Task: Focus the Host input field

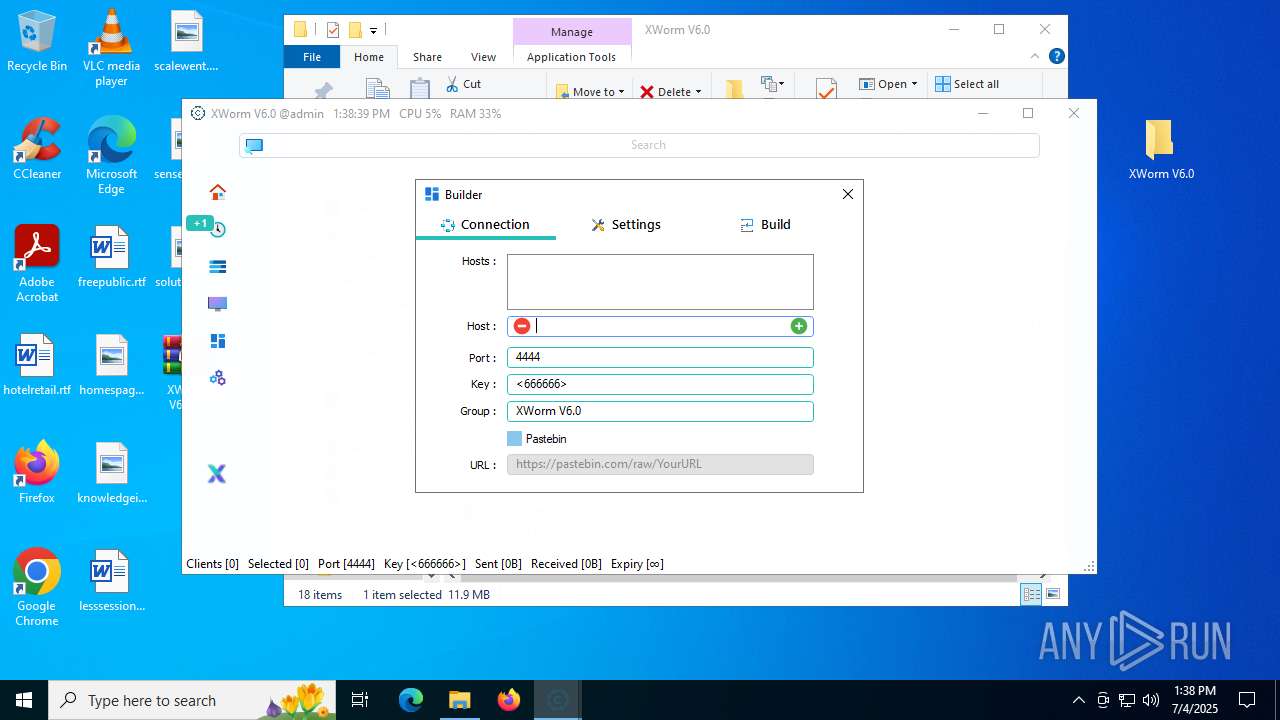Action: 660,326
